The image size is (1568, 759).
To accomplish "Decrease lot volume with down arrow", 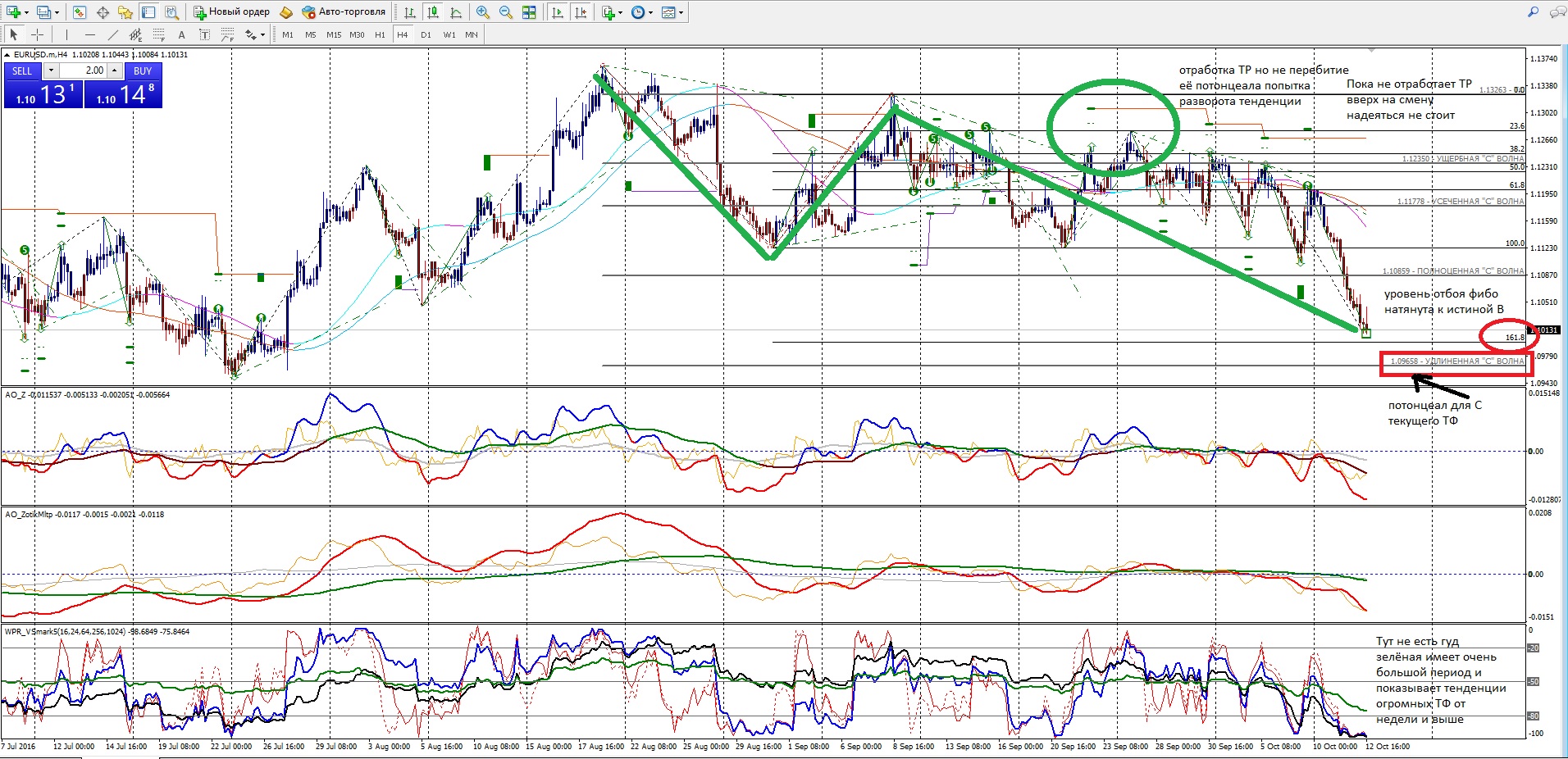I will [51, 70].
